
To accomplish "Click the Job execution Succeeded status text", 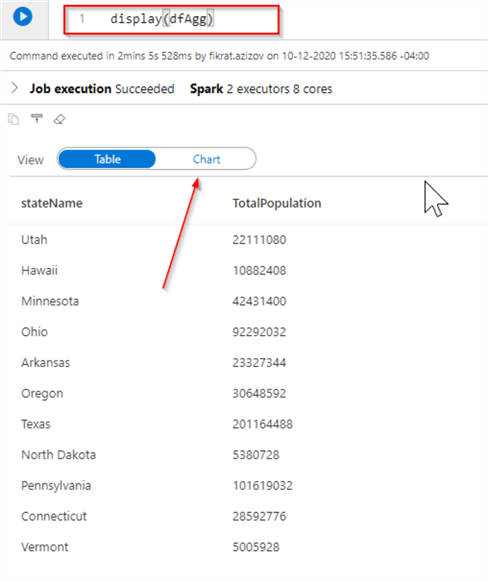I will [102, 89].
